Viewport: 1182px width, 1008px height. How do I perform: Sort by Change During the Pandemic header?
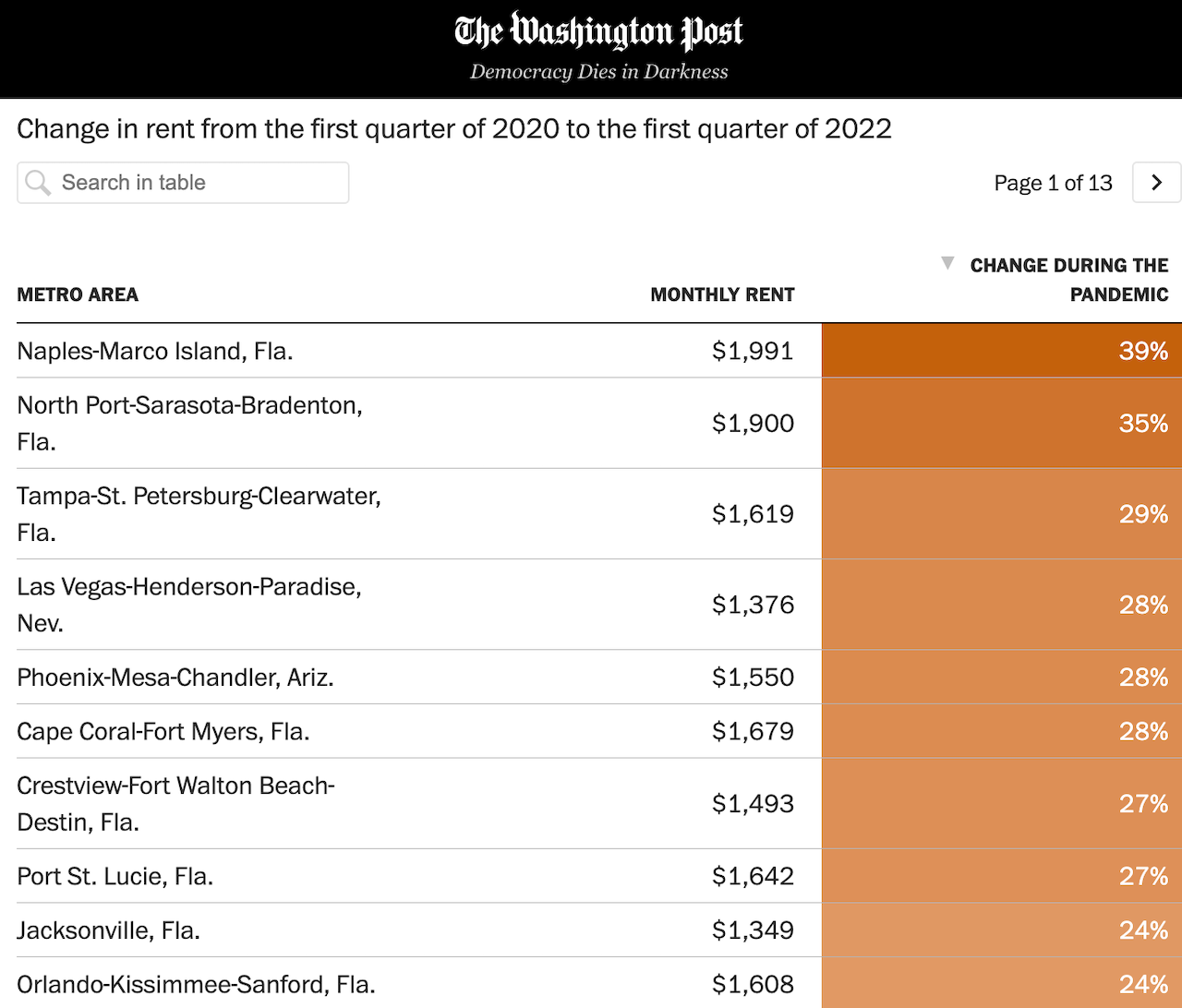click(1068, 280)
